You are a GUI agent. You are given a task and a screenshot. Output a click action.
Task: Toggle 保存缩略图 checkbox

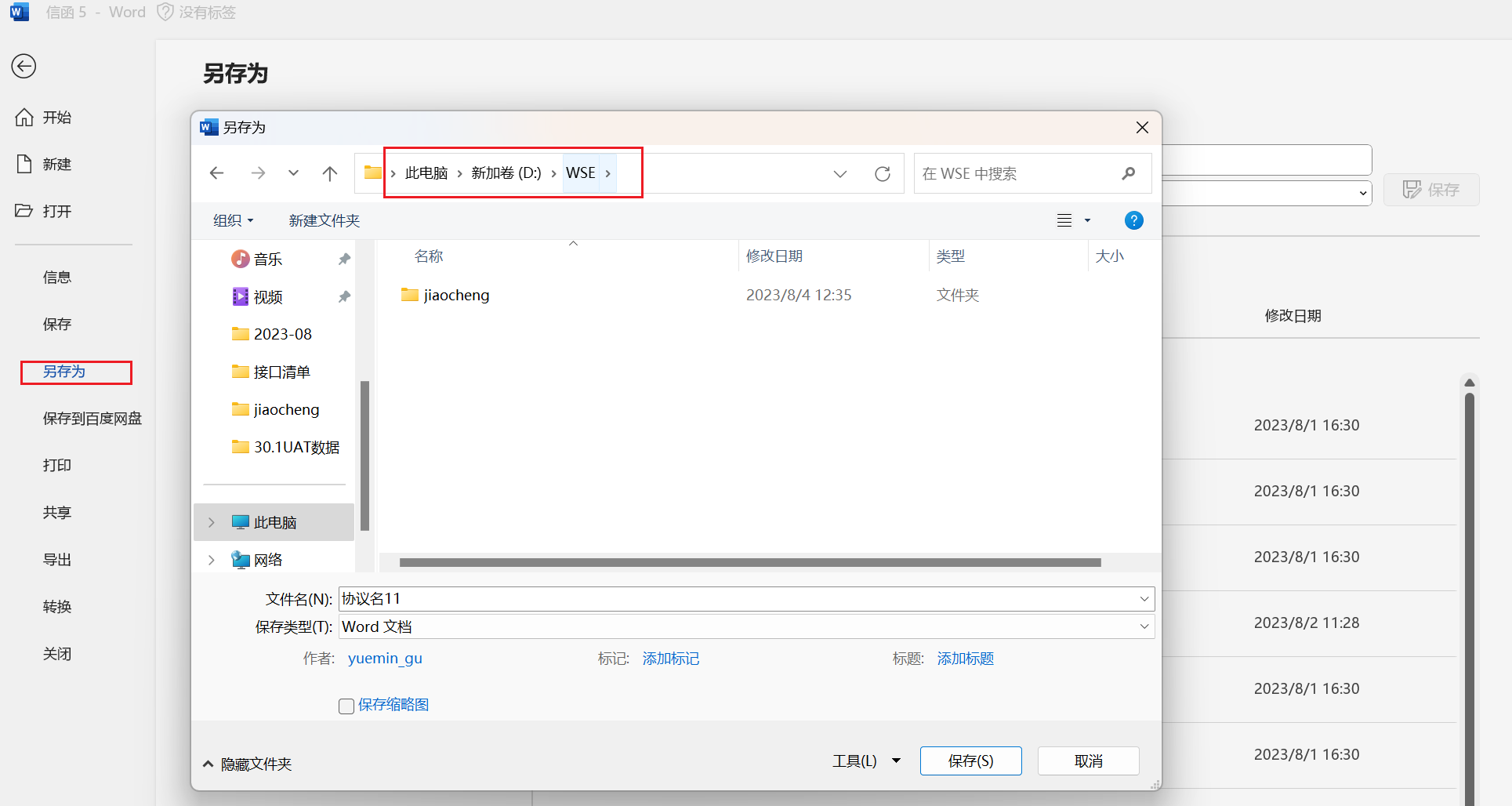point(346,706)
